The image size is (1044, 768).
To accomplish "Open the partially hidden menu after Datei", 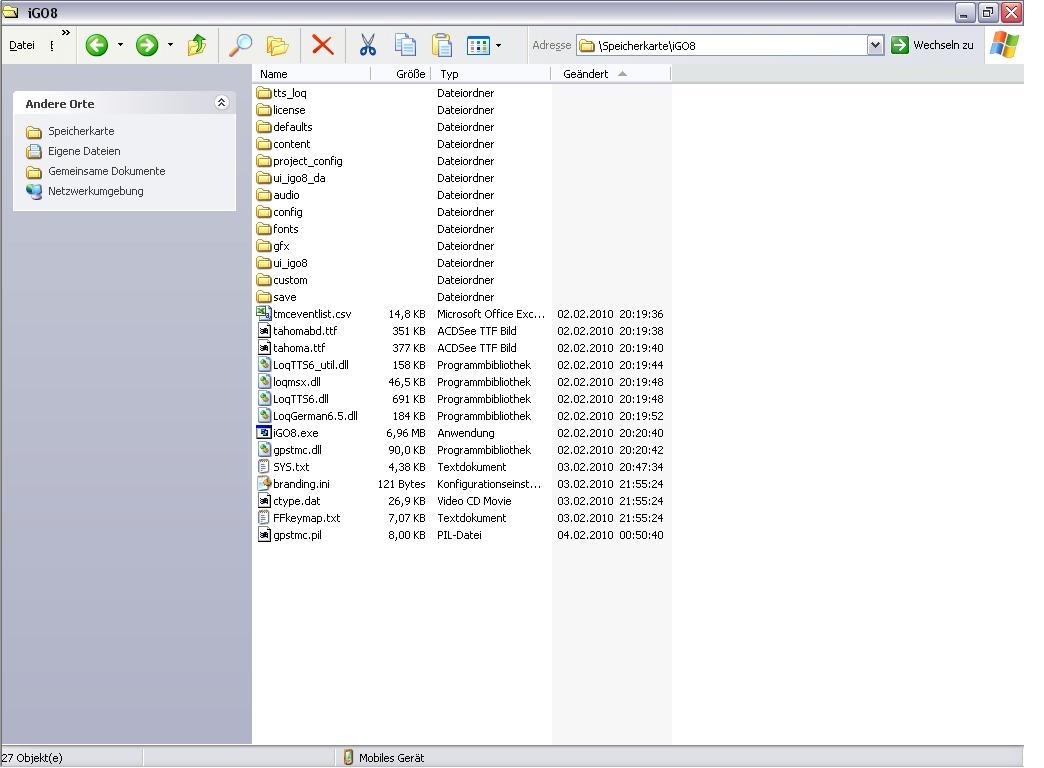I will click(52, 45).
